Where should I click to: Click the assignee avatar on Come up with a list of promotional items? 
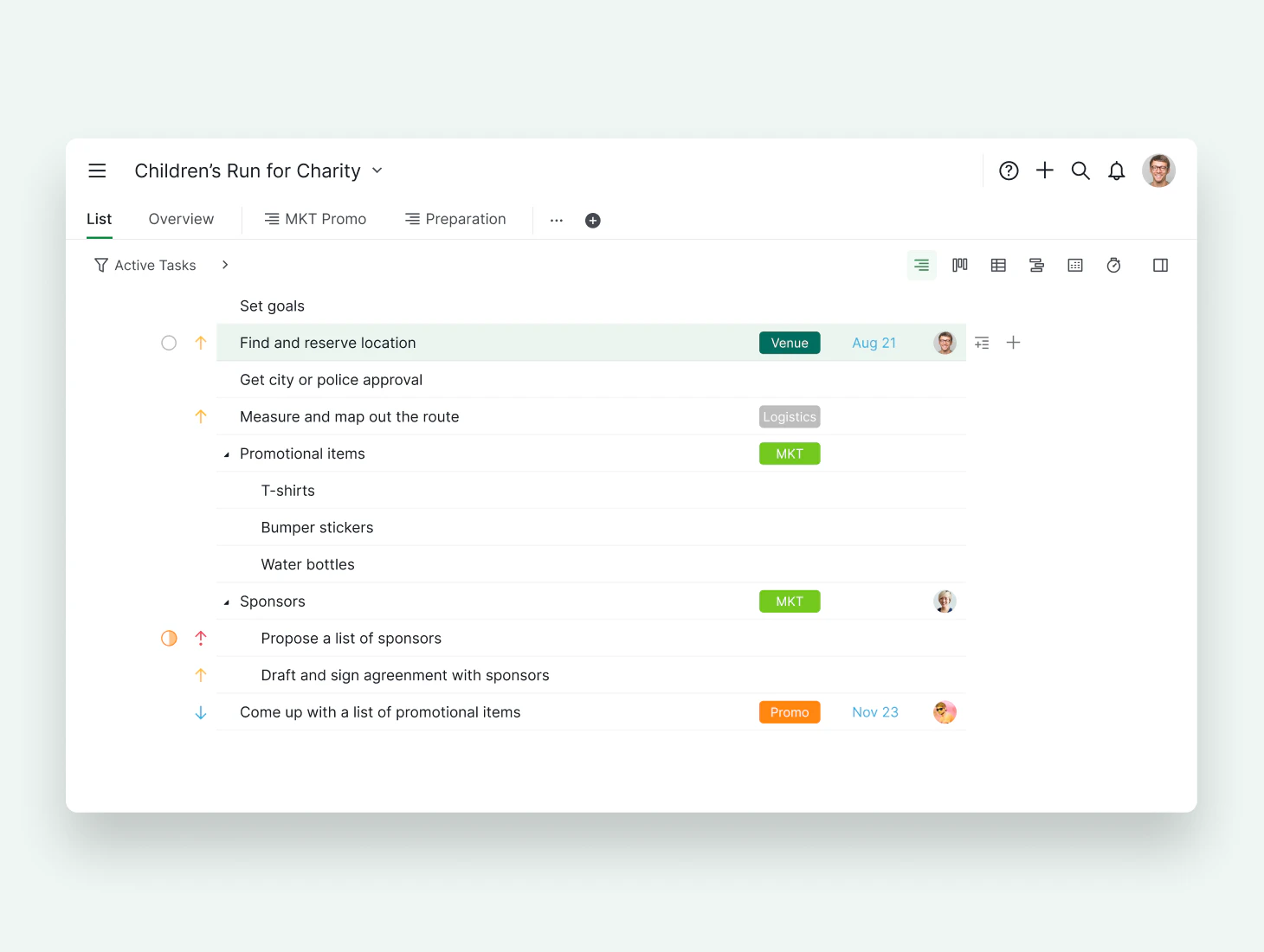pos(945,711)
